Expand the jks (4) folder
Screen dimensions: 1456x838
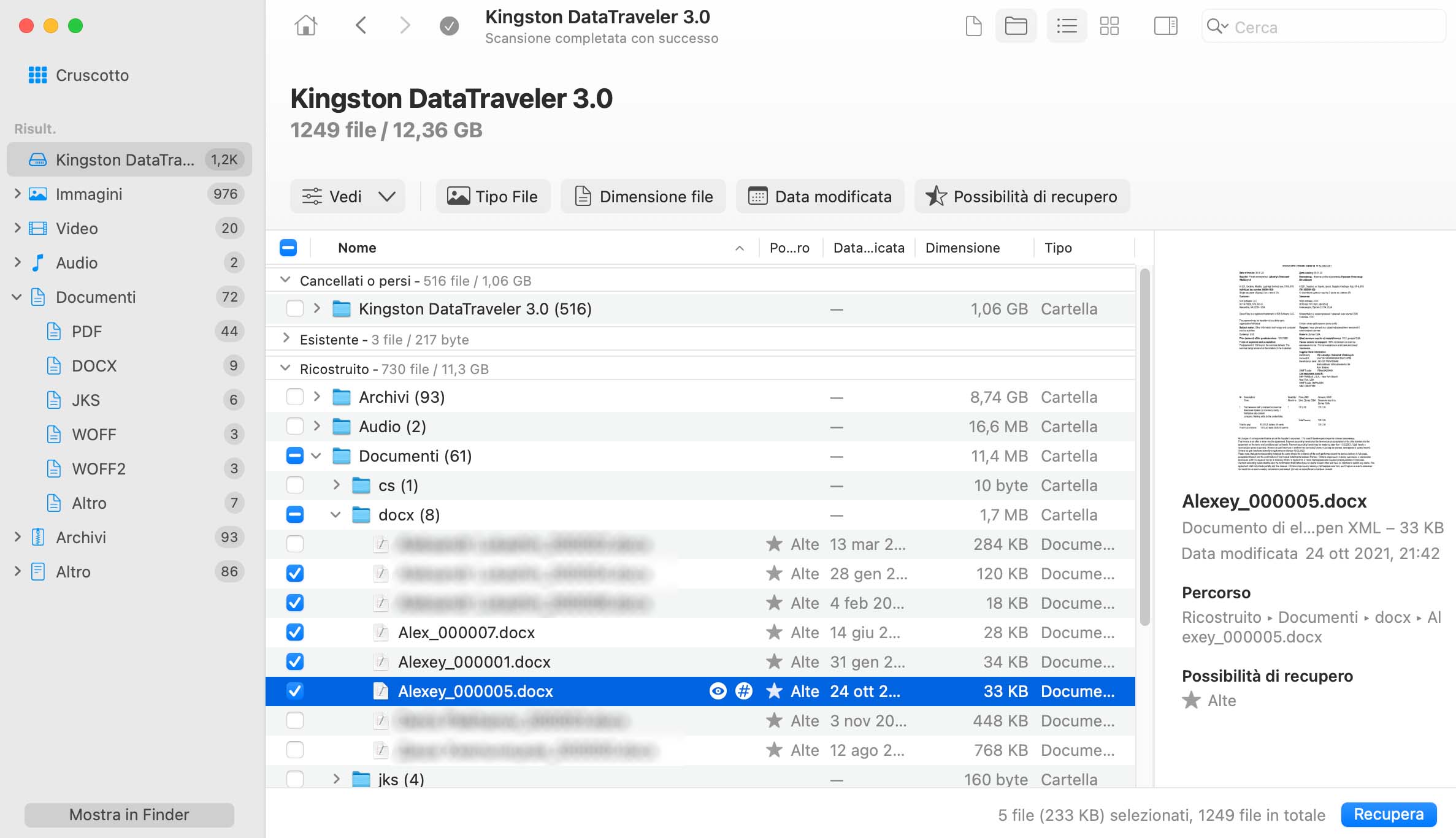[x=337, y=779]
